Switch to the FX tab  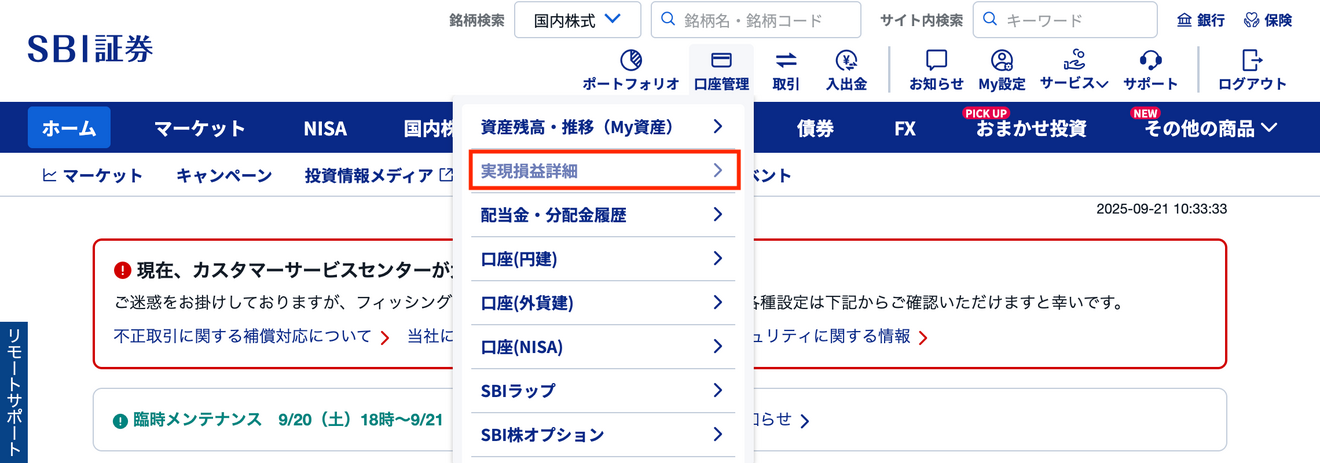(905, 128)
